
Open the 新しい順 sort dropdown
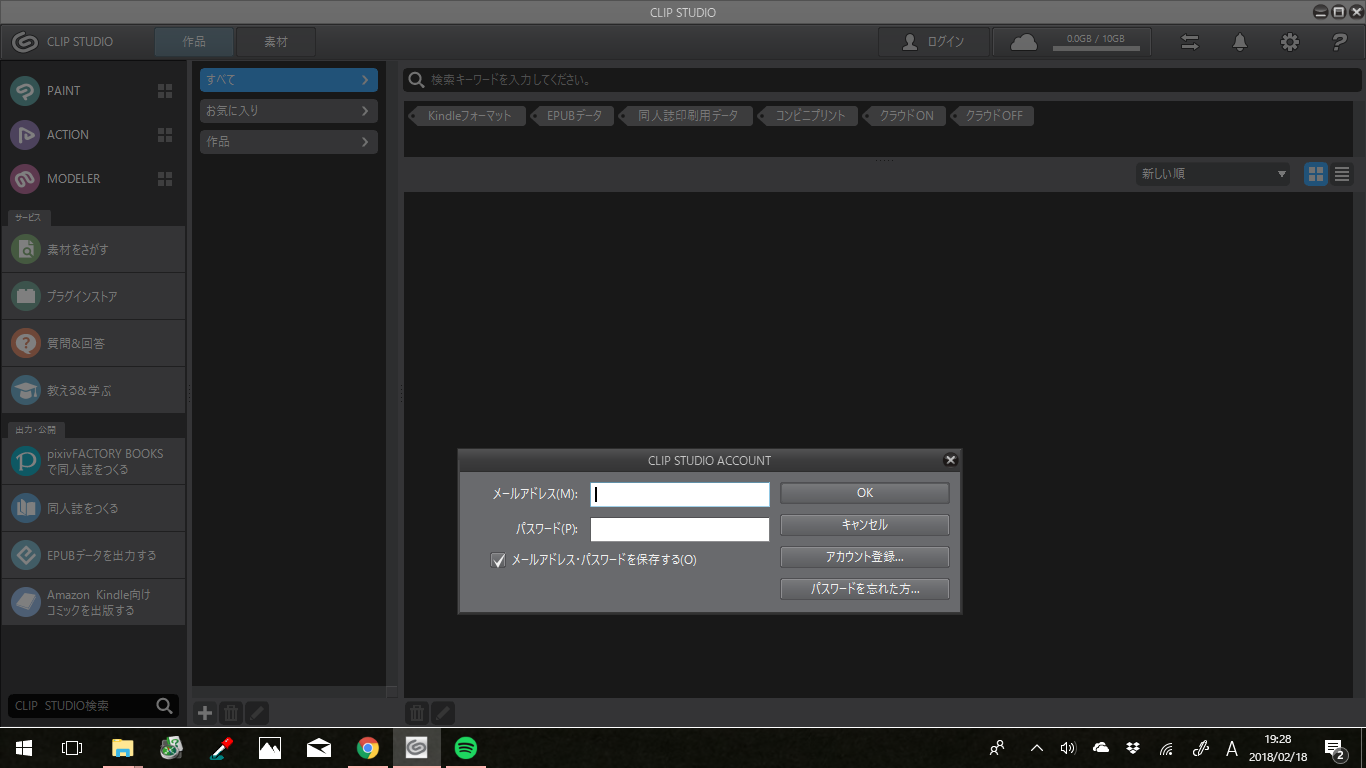point(1214,174)
